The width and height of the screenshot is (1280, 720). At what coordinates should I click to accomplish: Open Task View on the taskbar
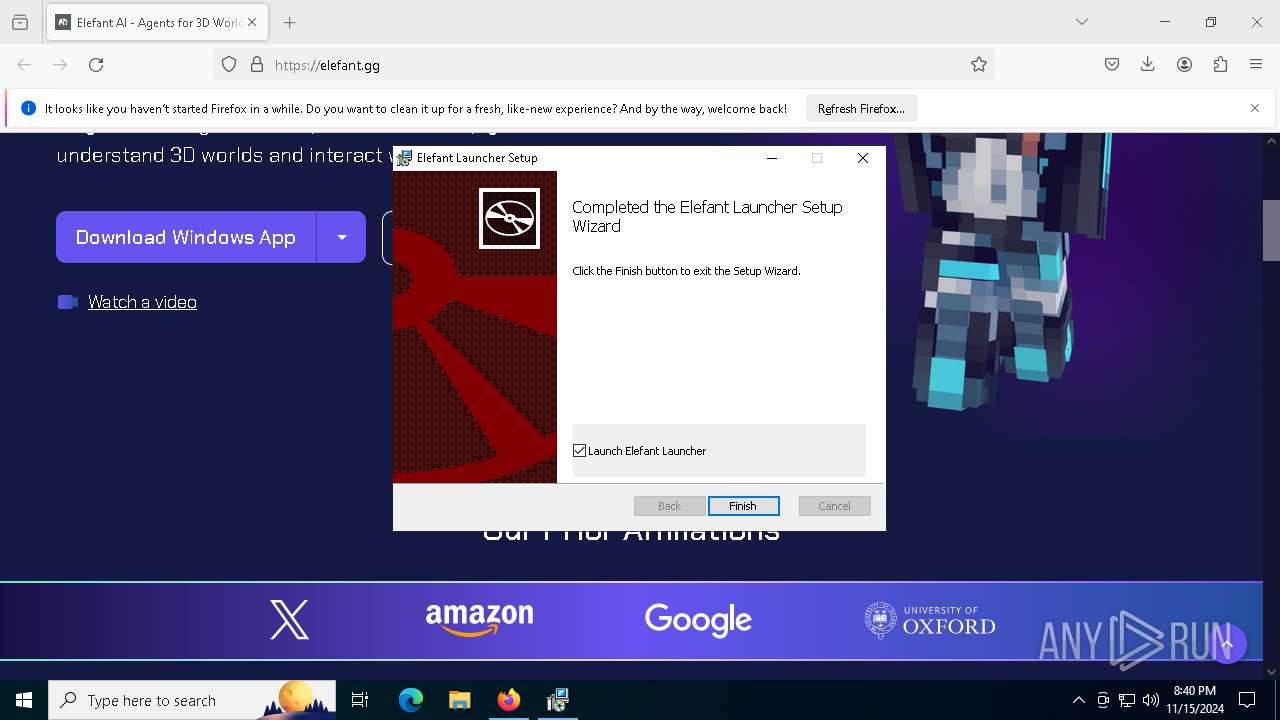(x=360, y=700)
